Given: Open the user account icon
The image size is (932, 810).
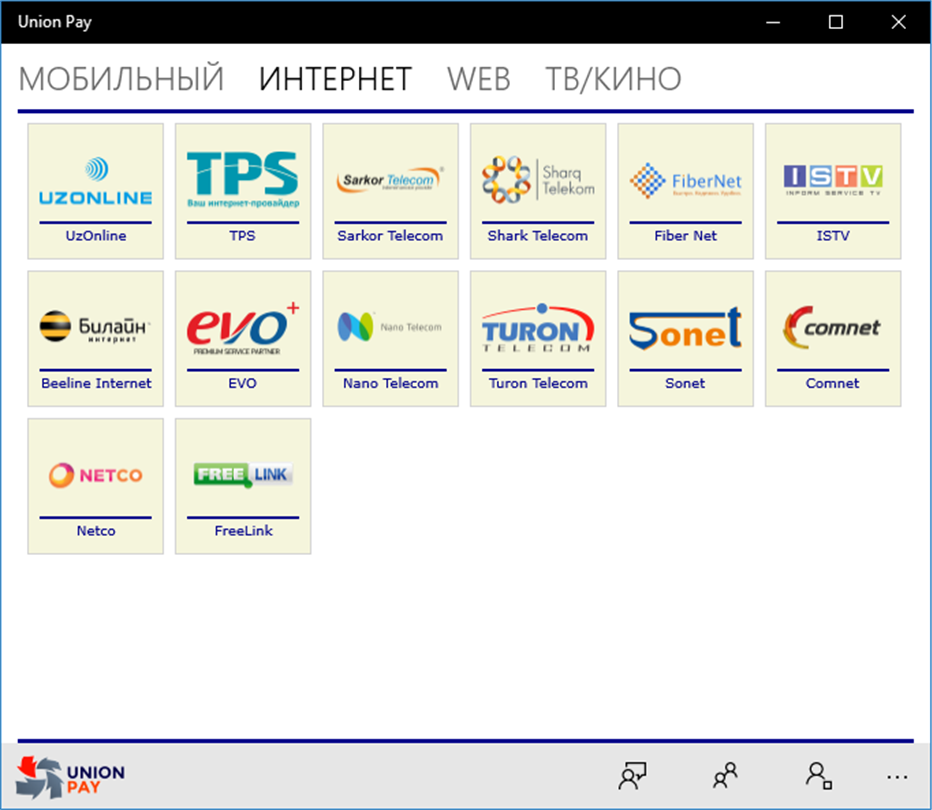Looking at the screenshot, I should point(819,776).
